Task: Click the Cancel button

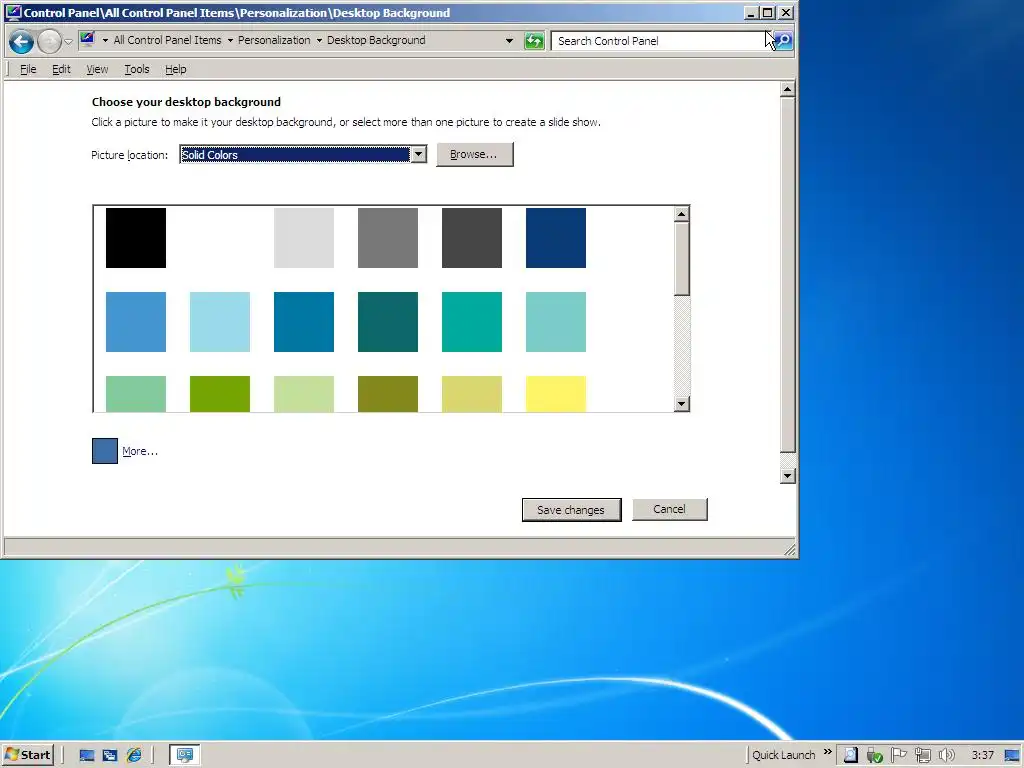Action: (669, 509)
